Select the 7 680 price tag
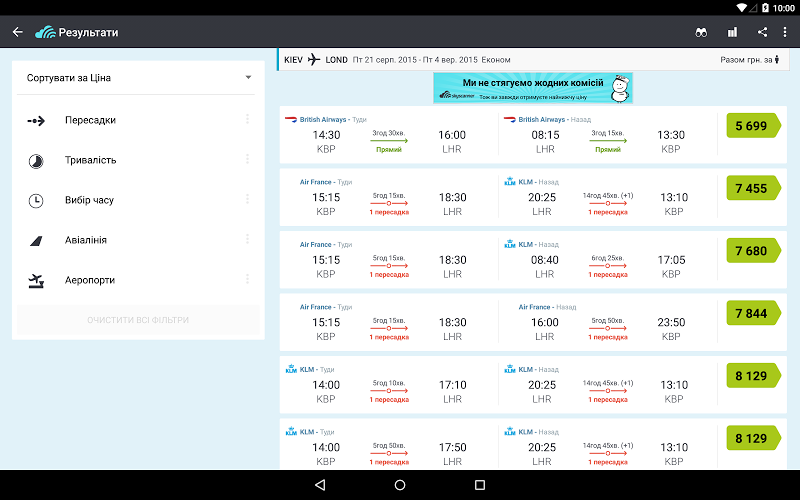Viewport: 800px width, 500px height. [754, 251]
